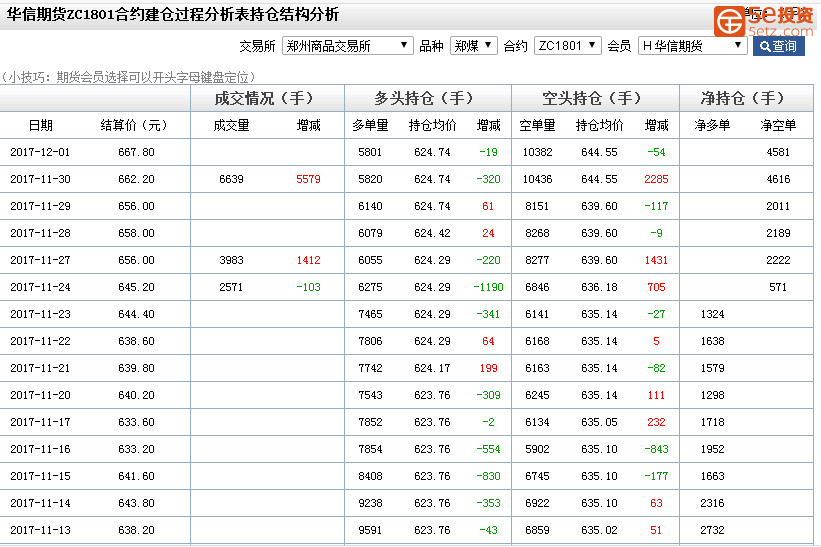Open the 合约 ZC1801 dropdown
The image size is (821, 547).
(567, 46)
